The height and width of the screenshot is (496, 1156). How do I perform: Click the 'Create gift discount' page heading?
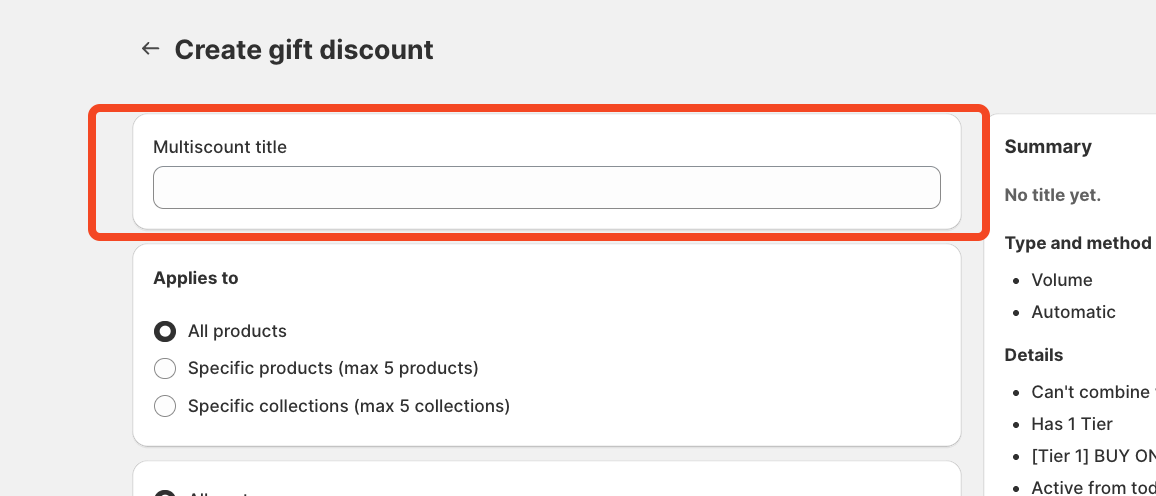click(304, 49)
